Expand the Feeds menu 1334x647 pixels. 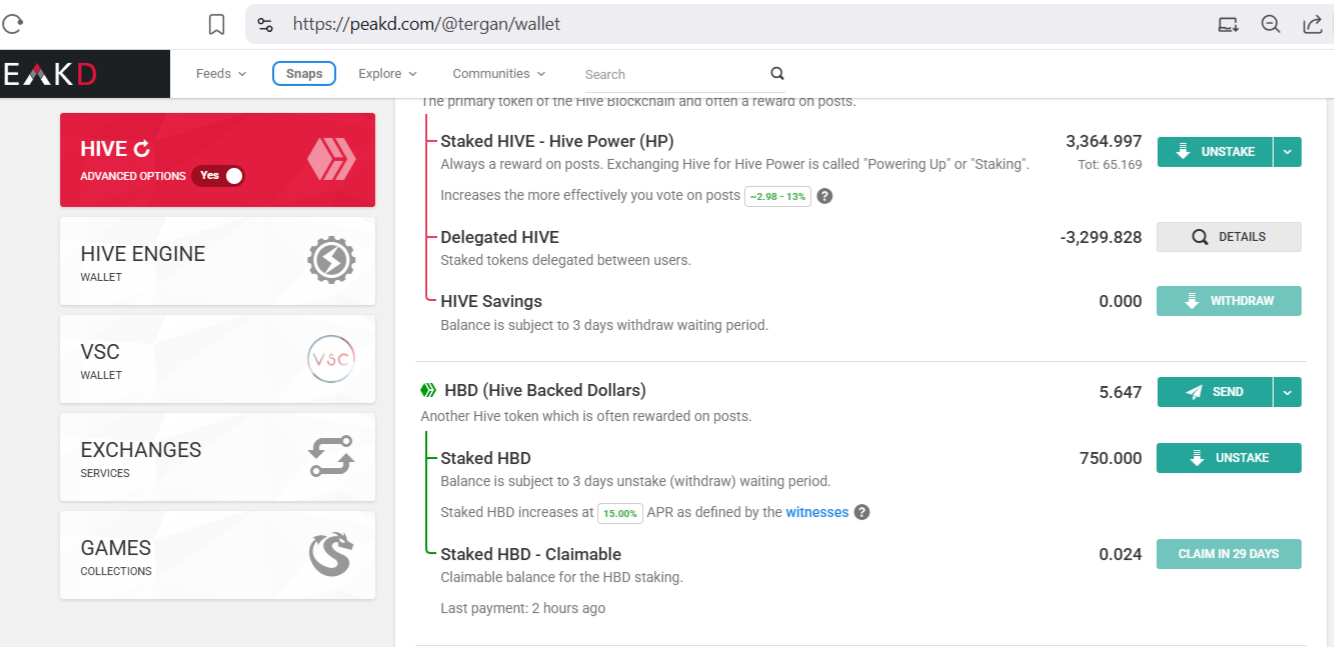tap(221, 74)
